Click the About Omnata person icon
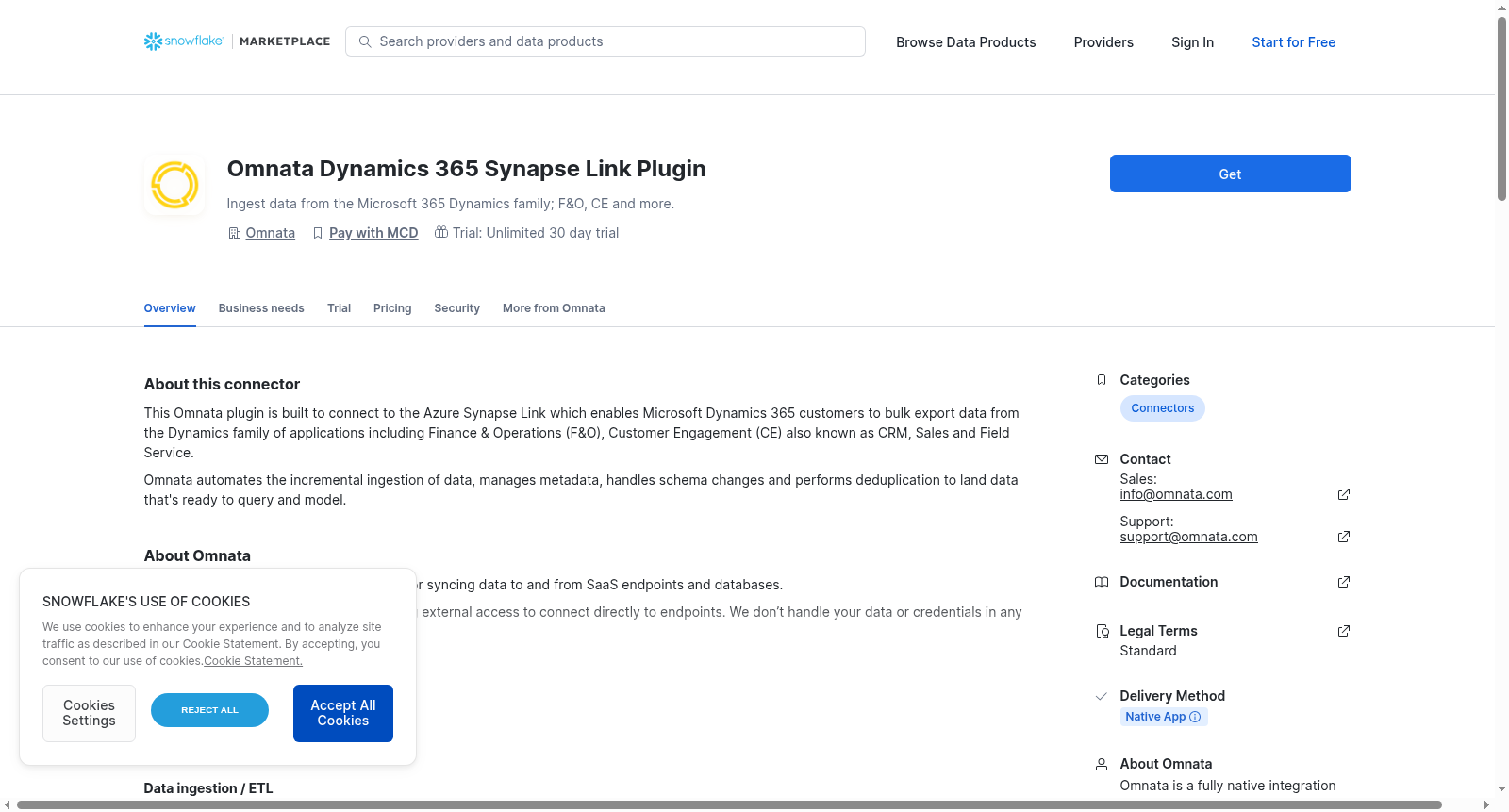1509x812 pixels. tap(1102, 764)
